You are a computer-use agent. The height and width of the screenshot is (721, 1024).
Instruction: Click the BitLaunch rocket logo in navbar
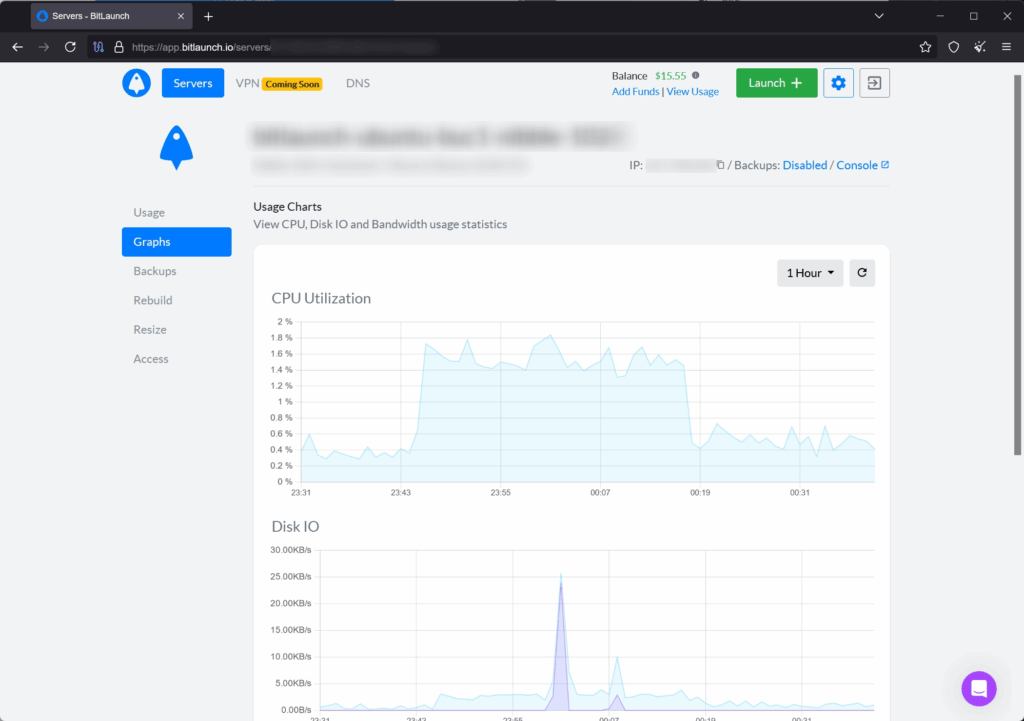136,83
